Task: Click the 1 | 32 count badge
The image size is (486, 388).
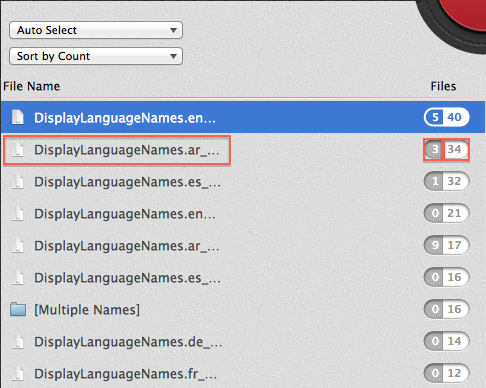Action: tap(446, 181)
